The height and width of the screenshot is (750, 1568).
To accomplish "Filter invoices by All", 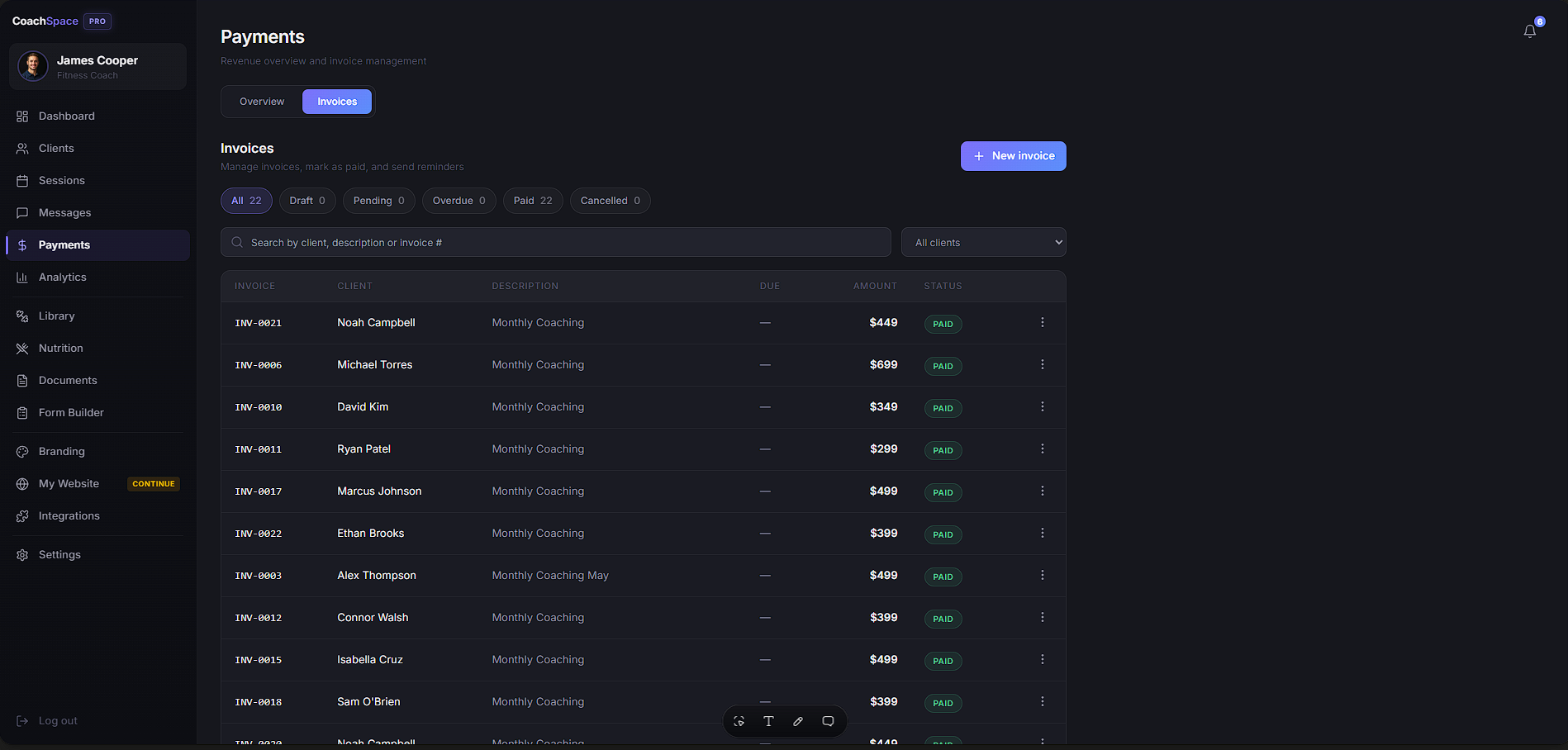I will tap(246, 201).
